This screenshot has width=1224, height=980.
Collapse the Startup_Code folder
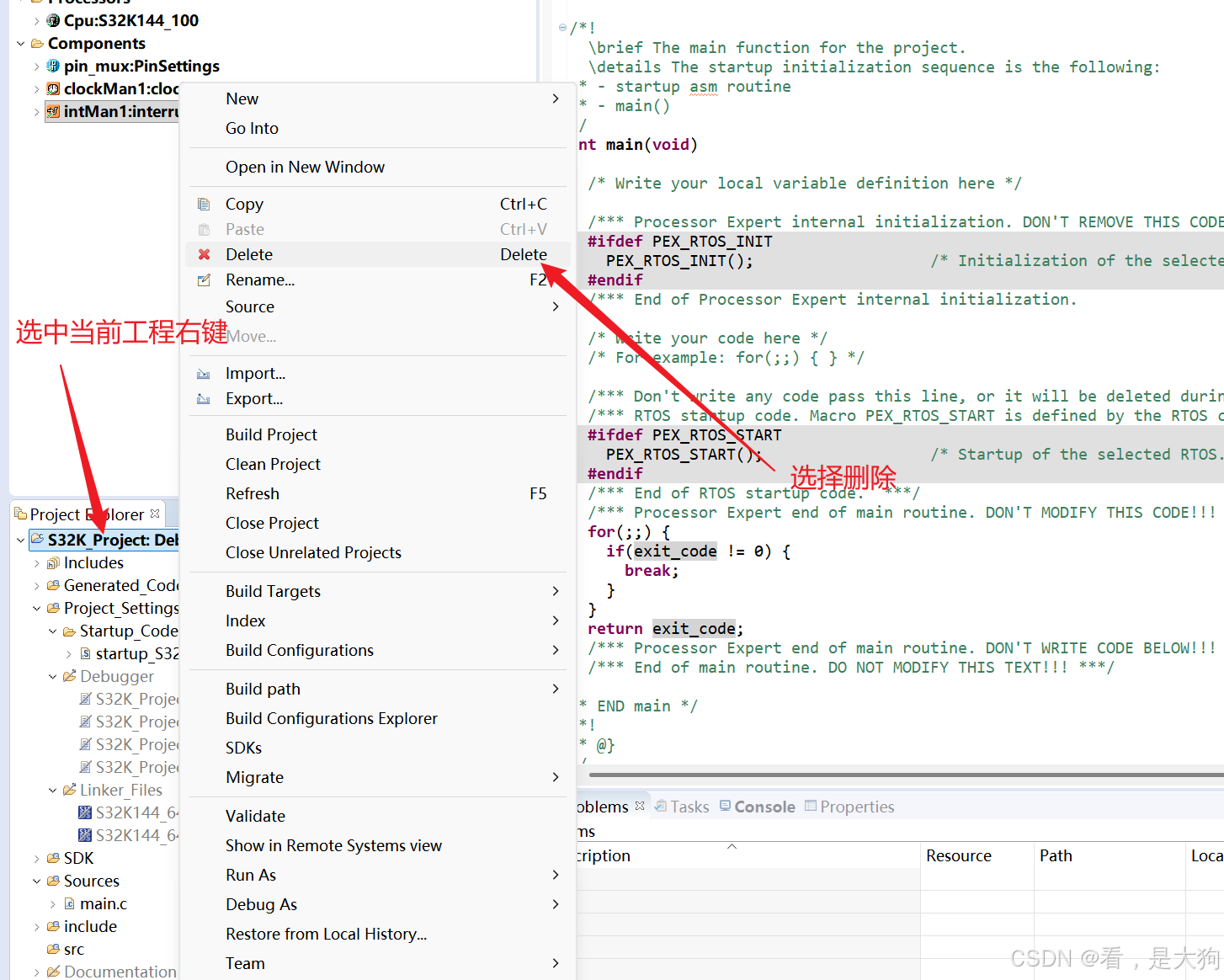coord(52,631)
